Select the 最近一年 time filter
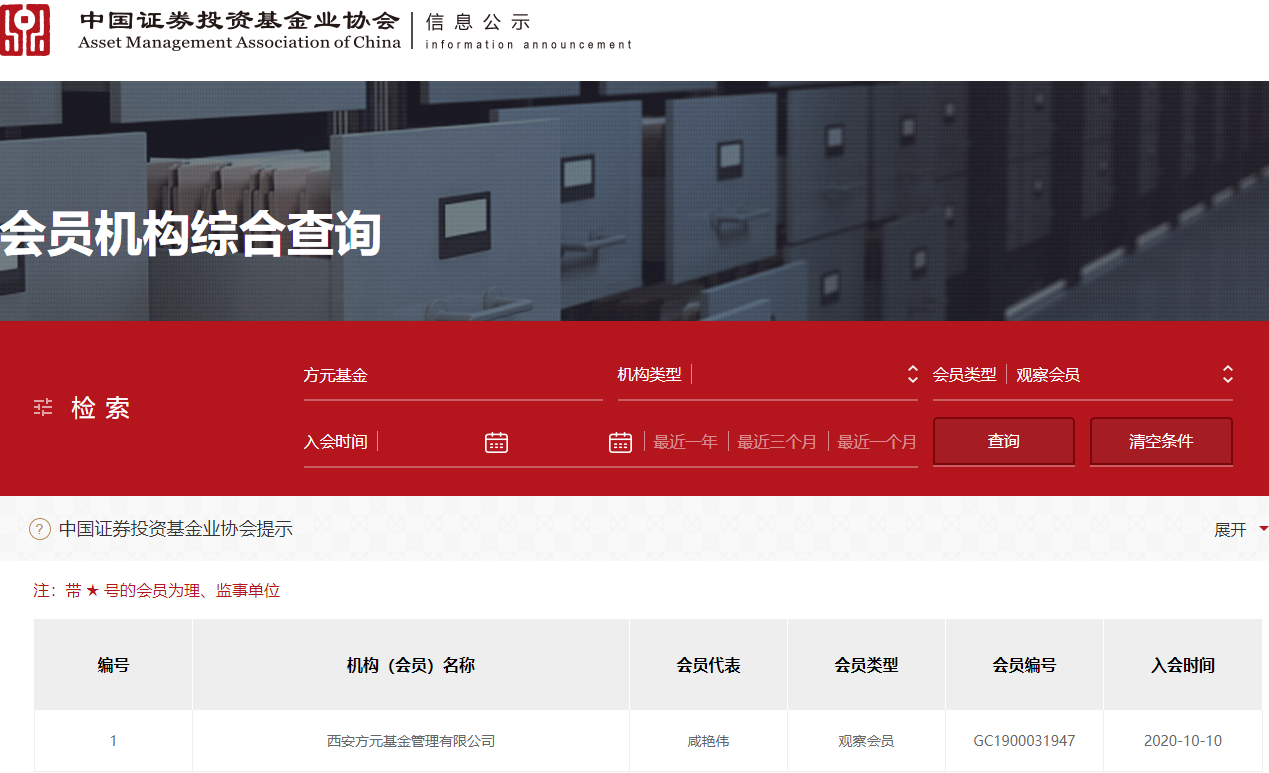This screenshot has width=1269, height=773. (x=686, y=442)
